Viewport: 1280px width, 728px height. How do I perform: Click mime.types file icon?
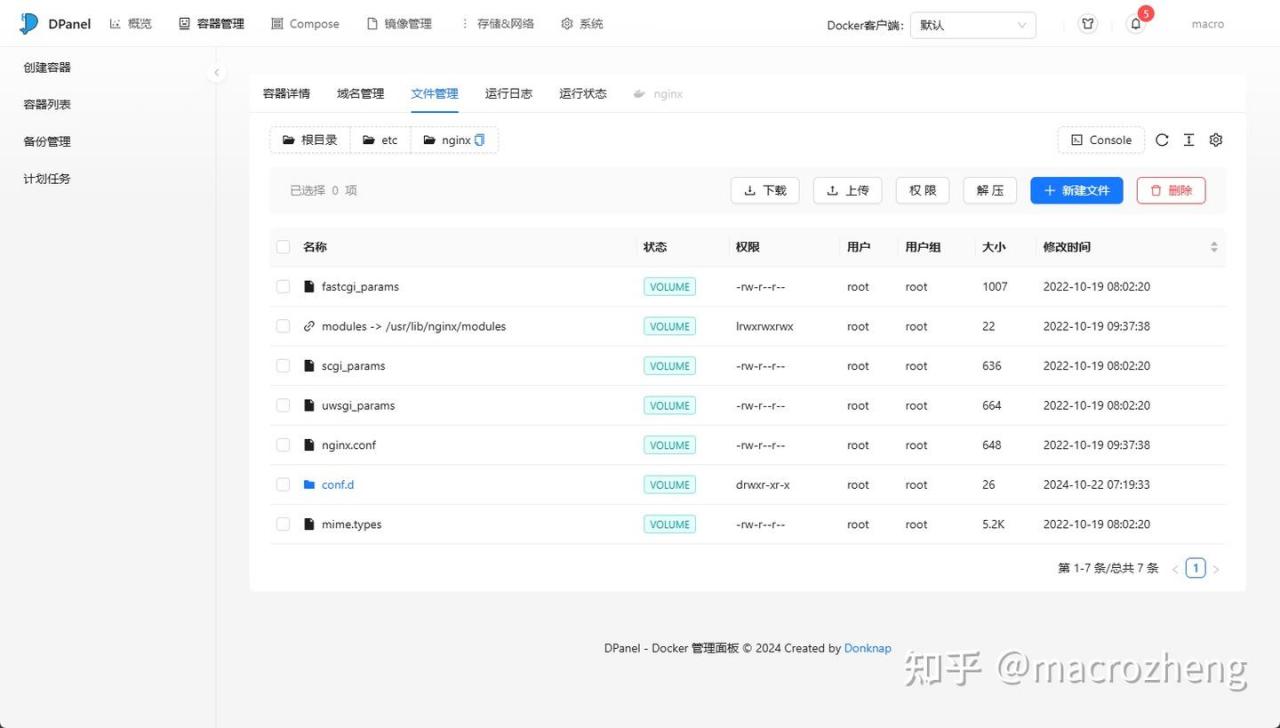(x=309, y=524)
